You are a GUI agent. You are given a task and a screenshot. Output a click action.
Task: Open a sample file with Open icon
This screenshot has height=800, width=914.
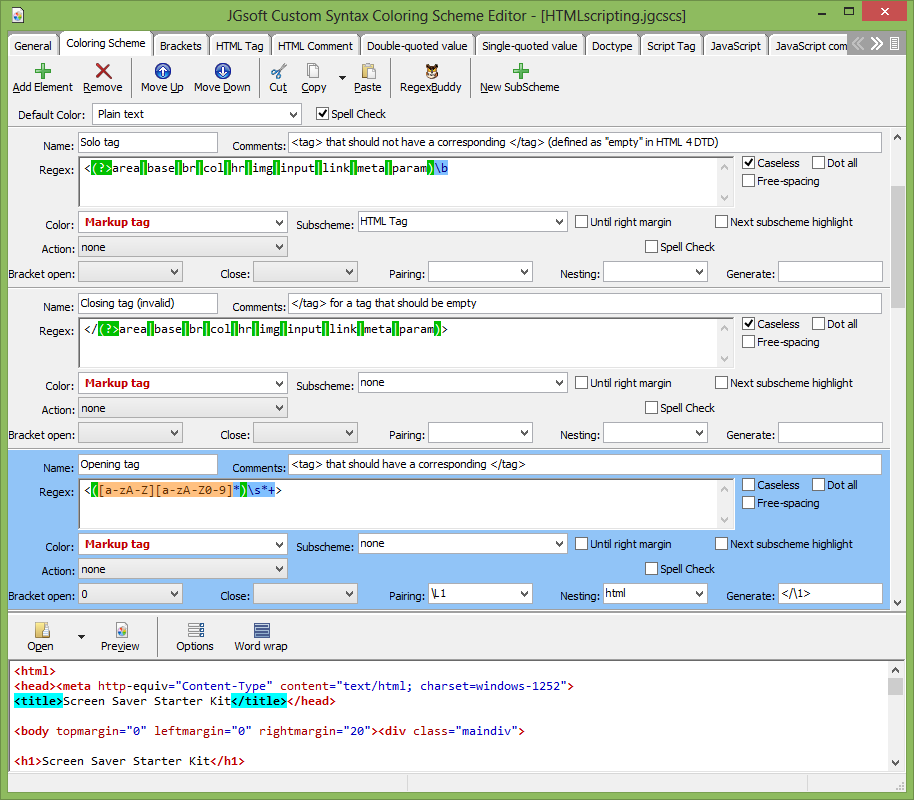pos(41,637)
